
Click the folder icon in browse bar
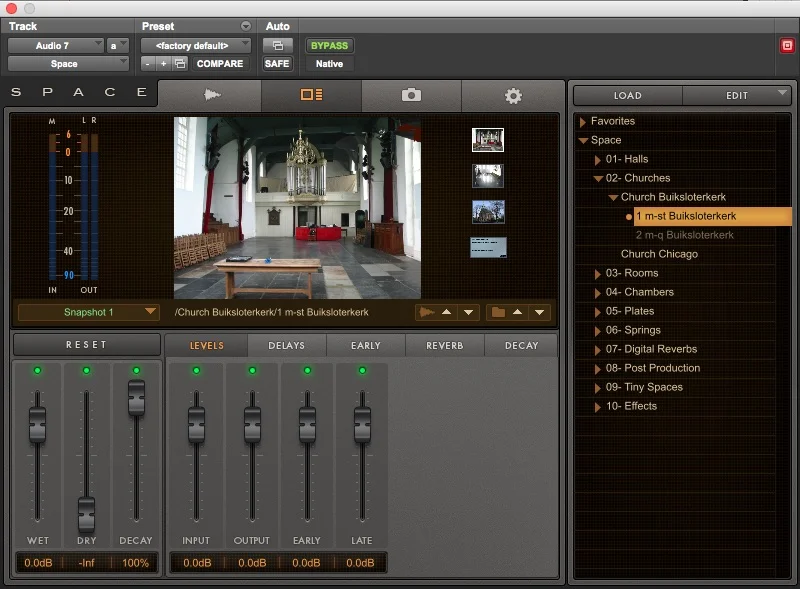click(x=498, y=312)
